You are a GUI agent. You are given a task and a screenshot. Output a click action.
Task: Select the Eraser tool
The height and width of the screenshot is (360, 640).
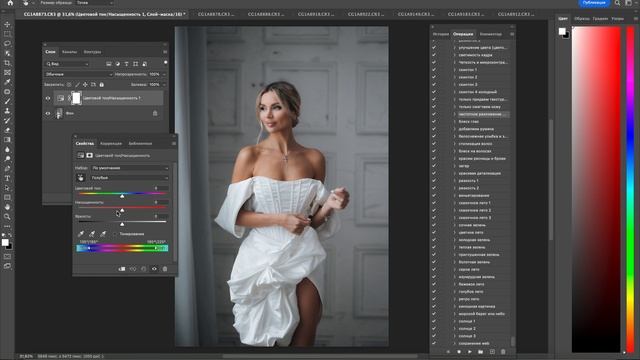[7, 130]
